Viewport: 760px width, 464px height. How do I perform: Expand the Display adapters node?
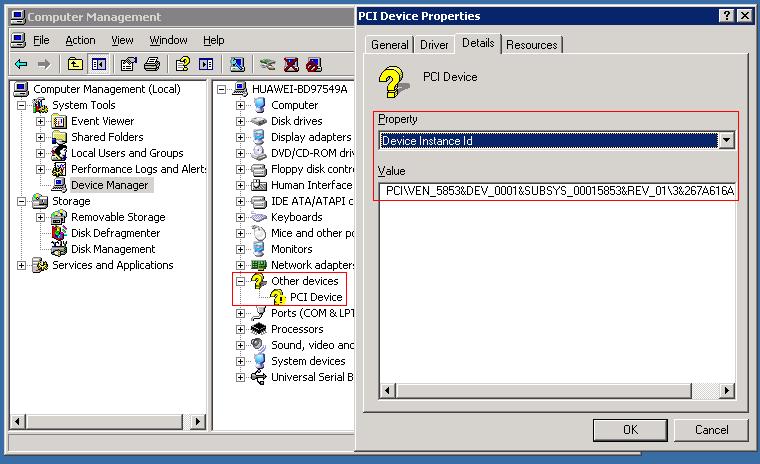pos(240,137)
